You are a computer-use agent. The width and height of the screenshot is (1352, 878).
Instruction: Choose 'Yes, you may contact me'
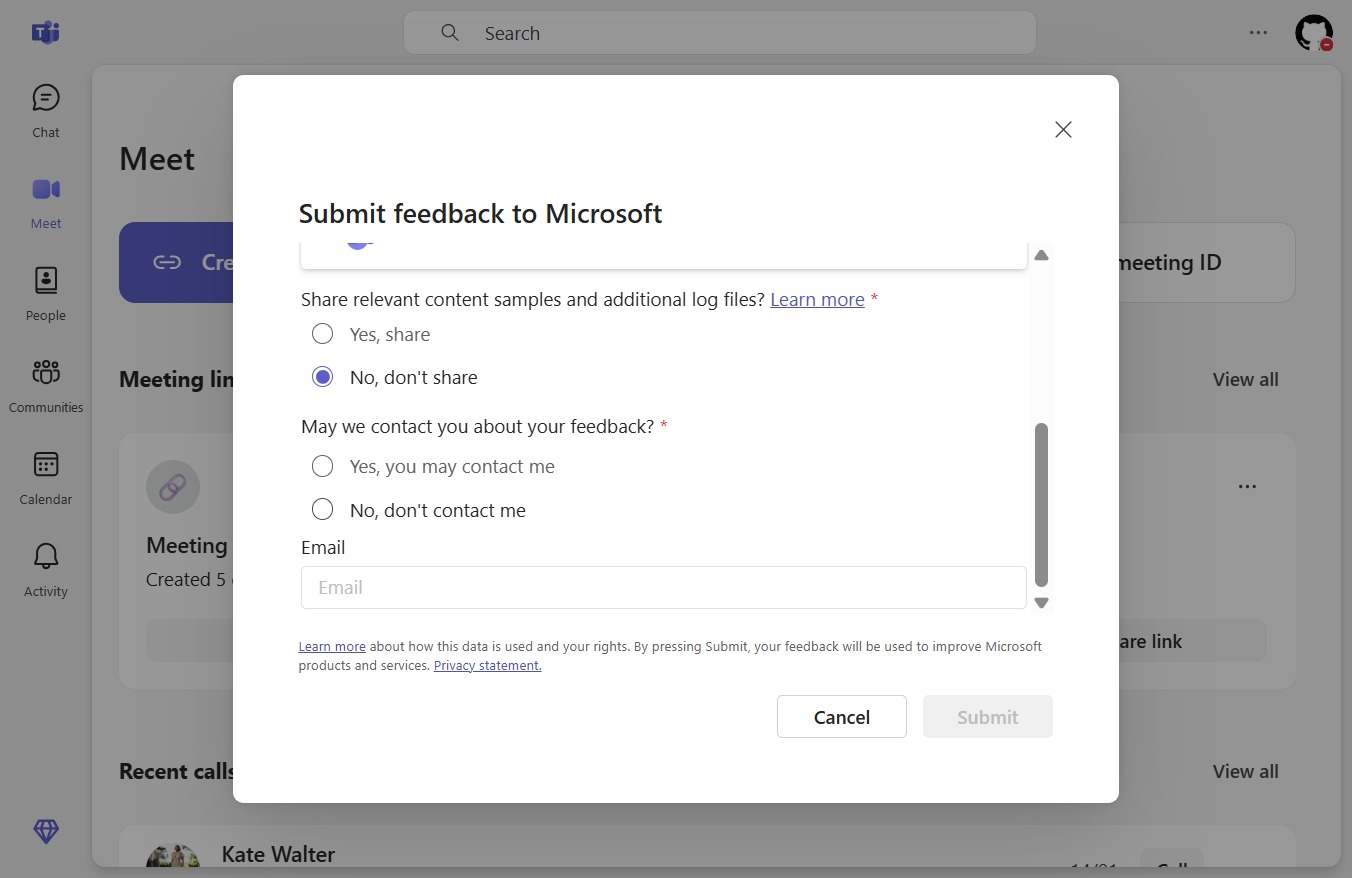click(x=322, y=466)
